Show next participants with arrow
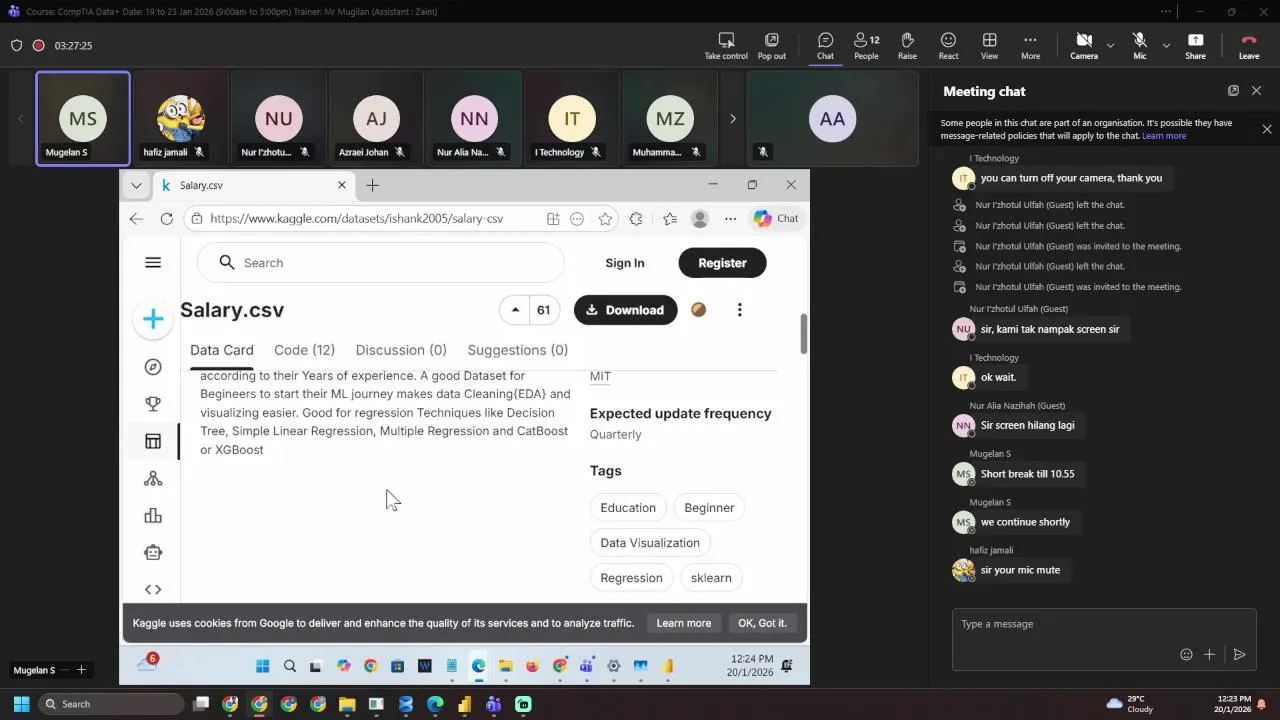The height and width of the screenshot is (720, 1280). (x=732, y=119)
